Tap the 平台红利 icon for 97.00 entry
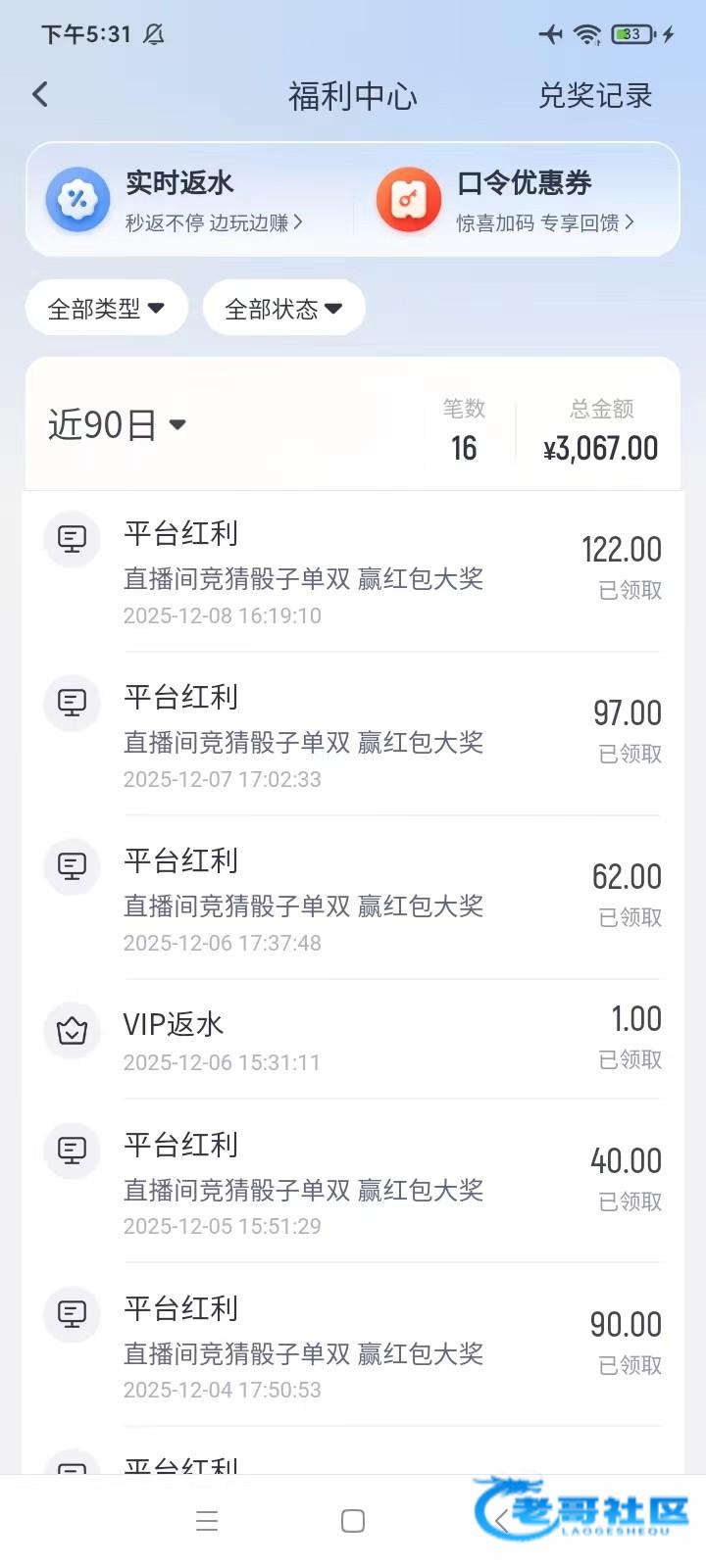Viewport: 706px width, 1568px height. pyautogui.click(x=72, y=703)
